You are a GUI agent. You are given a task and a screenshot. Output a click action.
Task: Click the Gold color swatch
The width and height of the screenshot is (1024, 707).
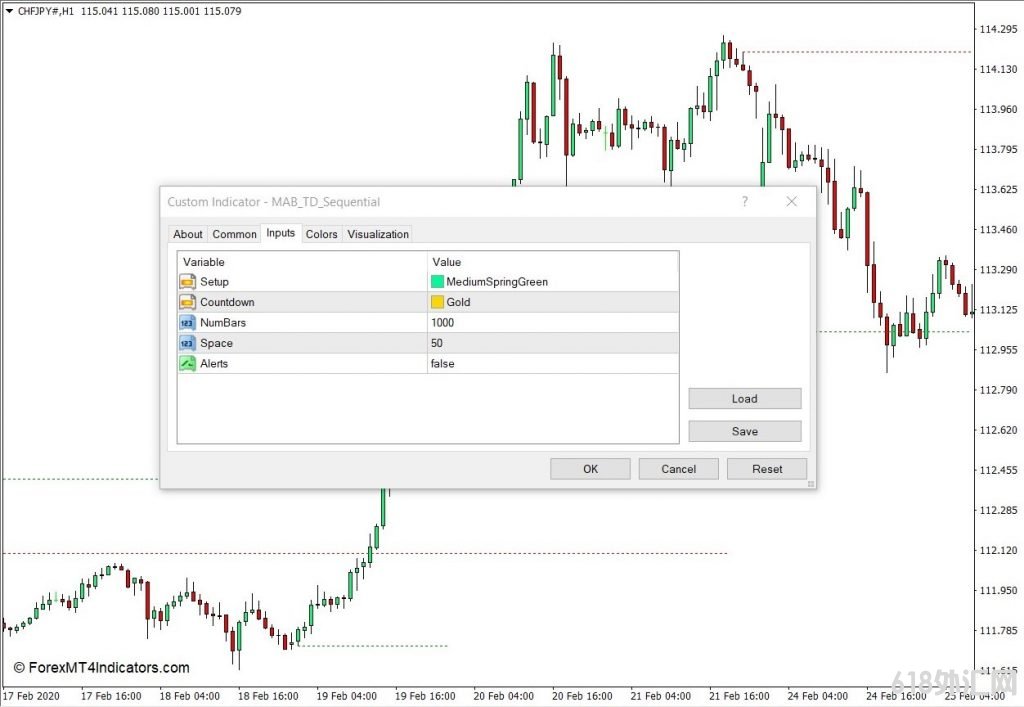tap(437, 302)
